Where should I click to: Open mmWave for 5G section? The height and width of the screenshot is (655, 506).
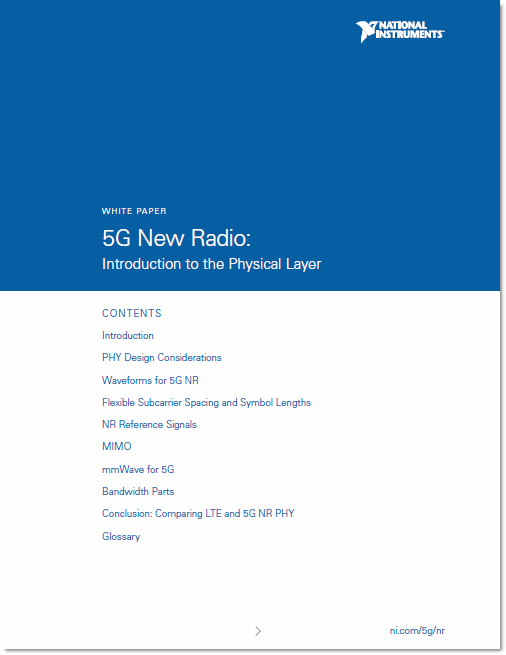click(x=138, y=470)
